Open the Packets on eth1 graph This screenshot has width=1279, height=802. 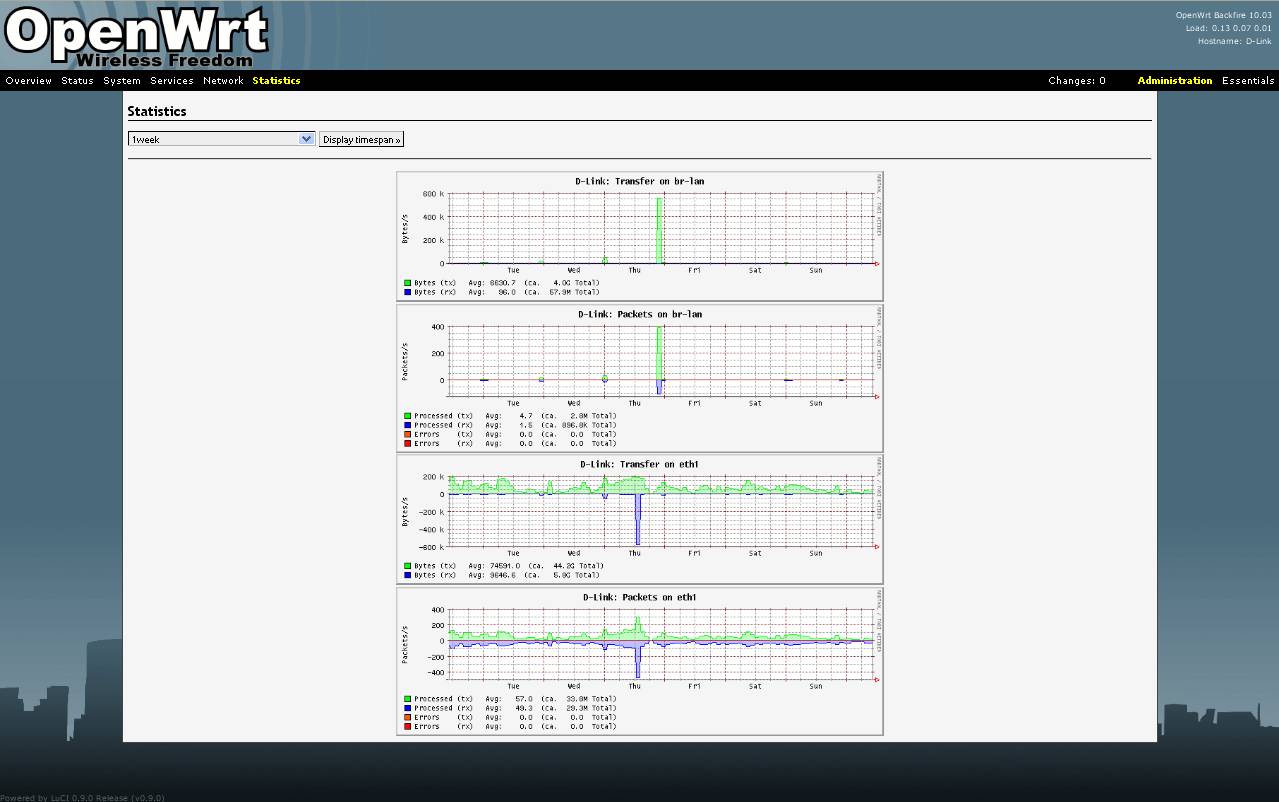click(640, 661)
